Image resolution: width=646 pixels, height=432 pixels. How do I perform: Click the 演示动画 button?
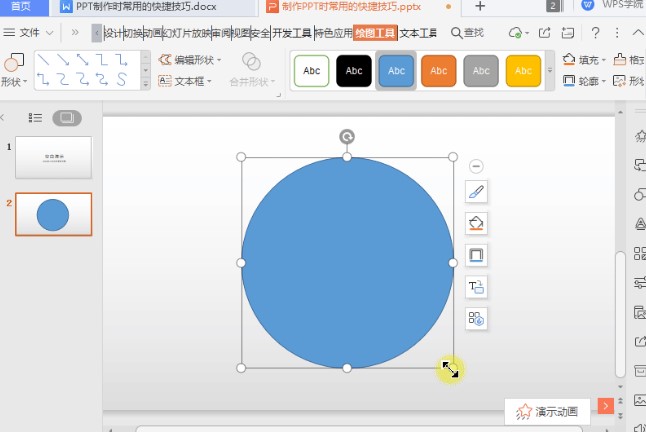(548, 410)
